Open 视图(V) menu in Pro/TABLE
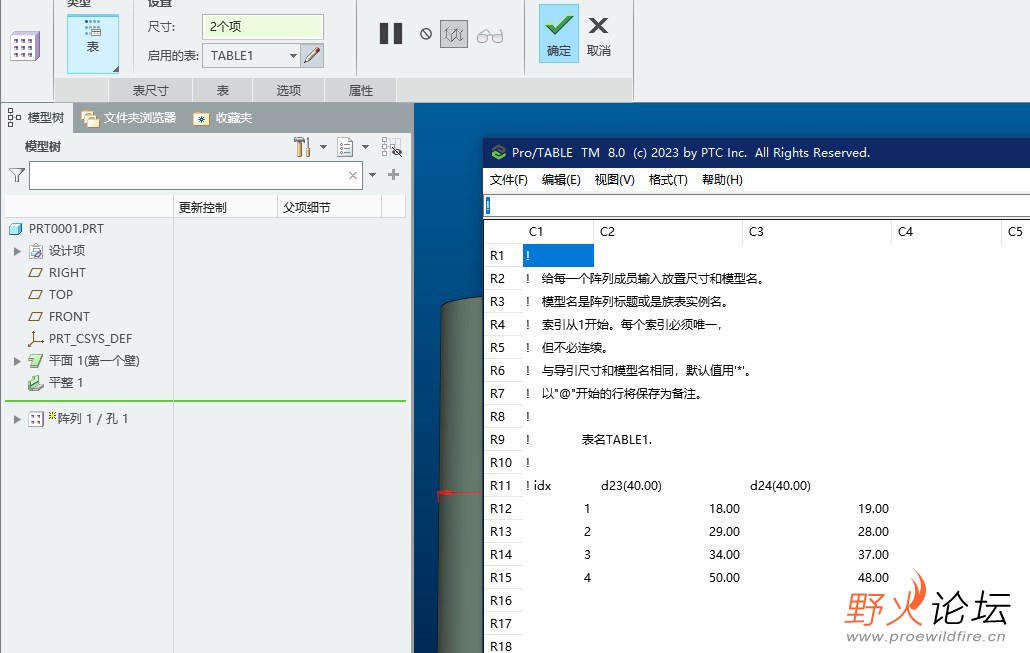1030x653 pixels. (x=614, y=180)
